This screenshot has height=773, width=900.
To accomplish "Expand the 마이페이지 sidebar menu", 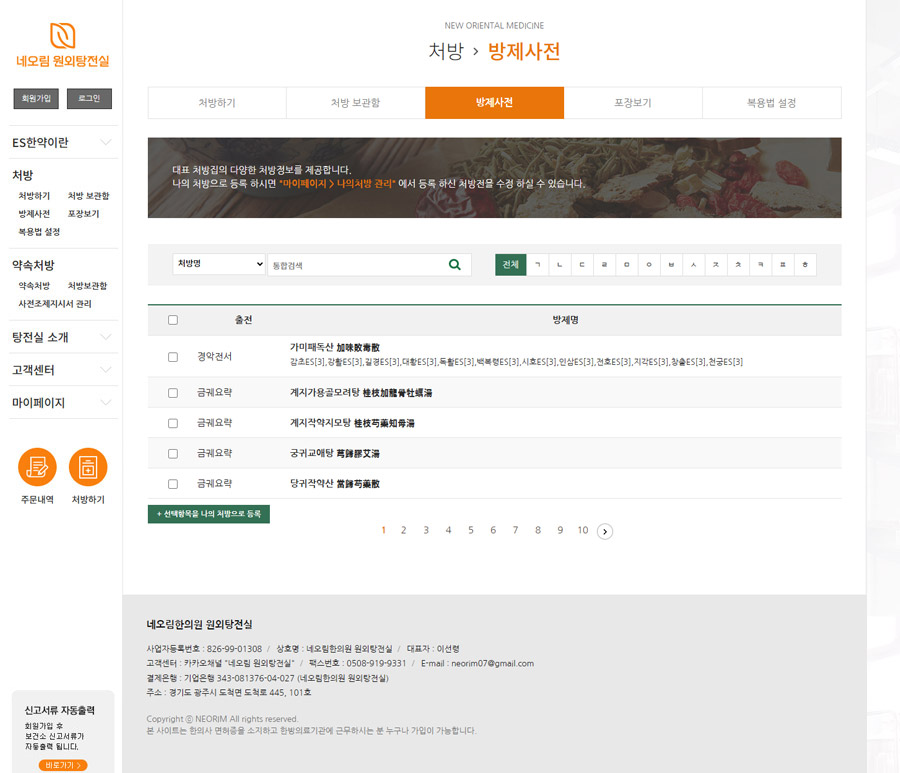I will click(63, 403).
